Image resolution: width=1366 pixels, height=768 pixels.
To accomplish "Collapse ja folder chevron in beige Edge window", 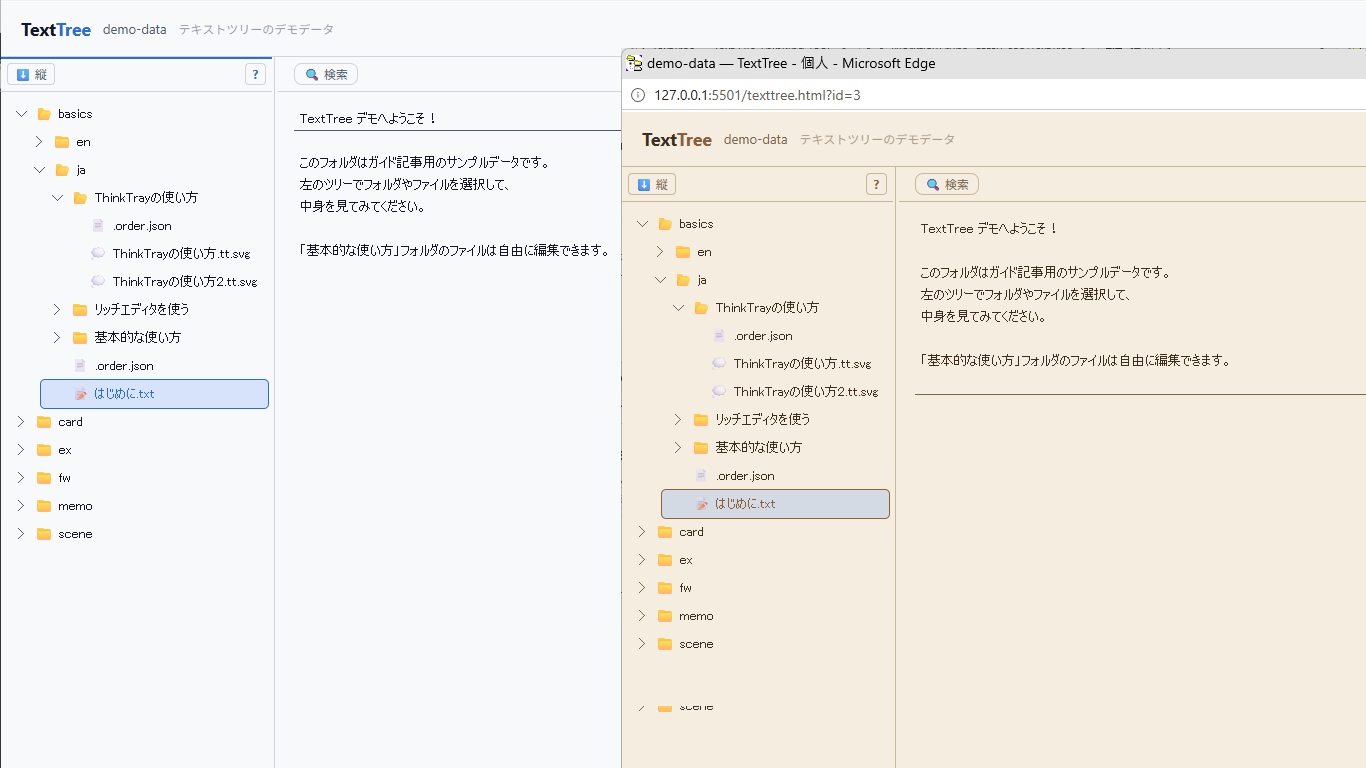I will [x=660, y=280].
